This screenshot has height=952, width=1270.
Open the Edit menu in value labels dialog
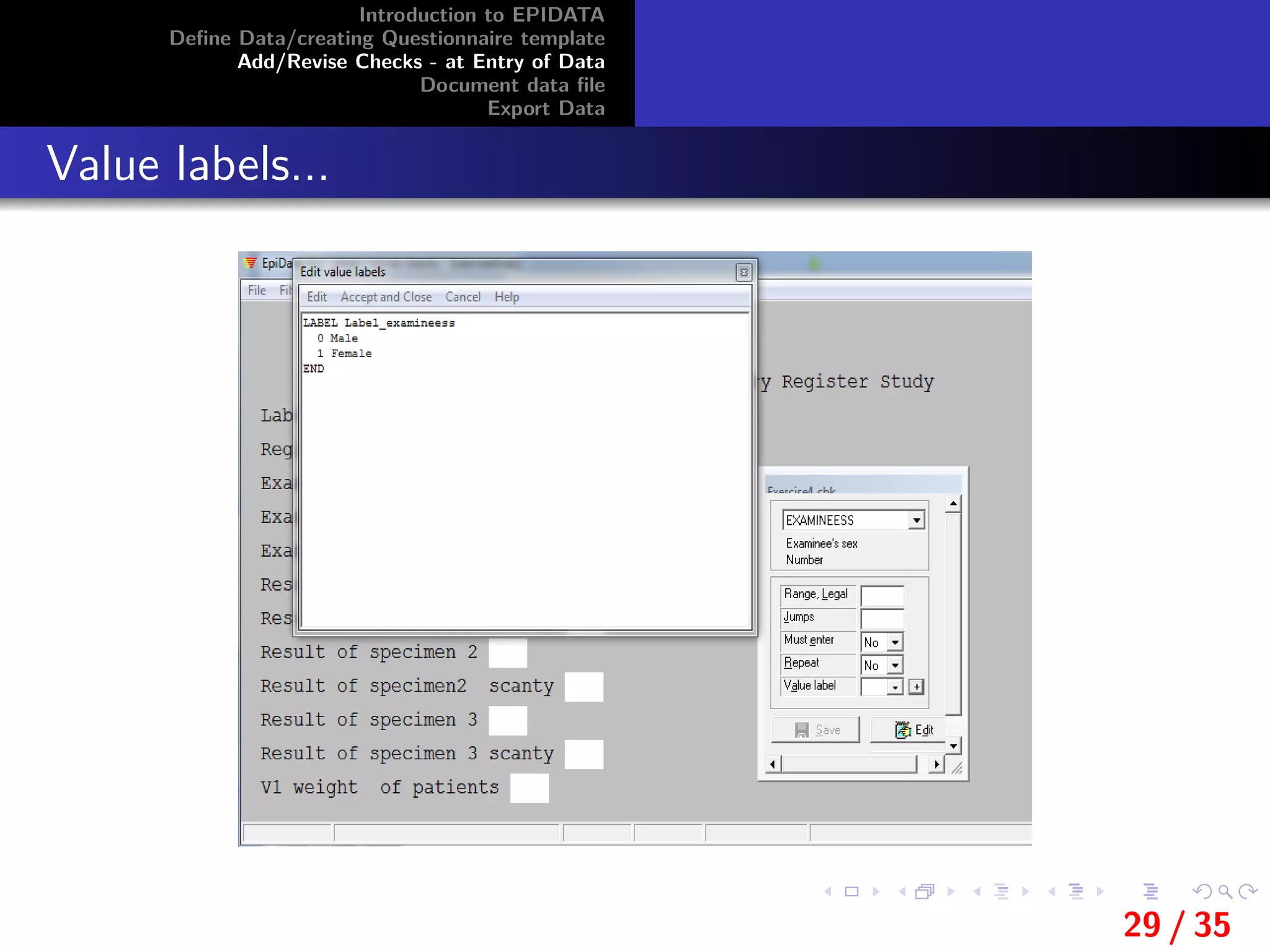[x=317, y=297]
